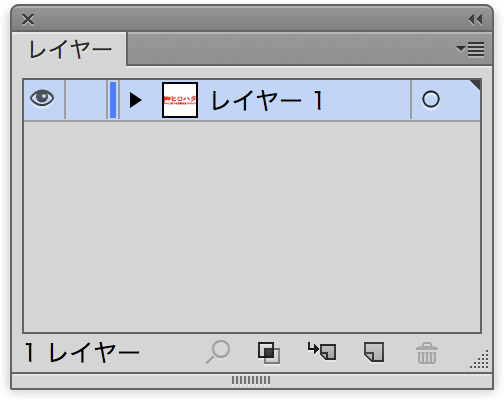The height and width of the screenshot is (404, 504).
Task: Click the trash icon to delete the selected layer
Action: click(x=427, y=353)
